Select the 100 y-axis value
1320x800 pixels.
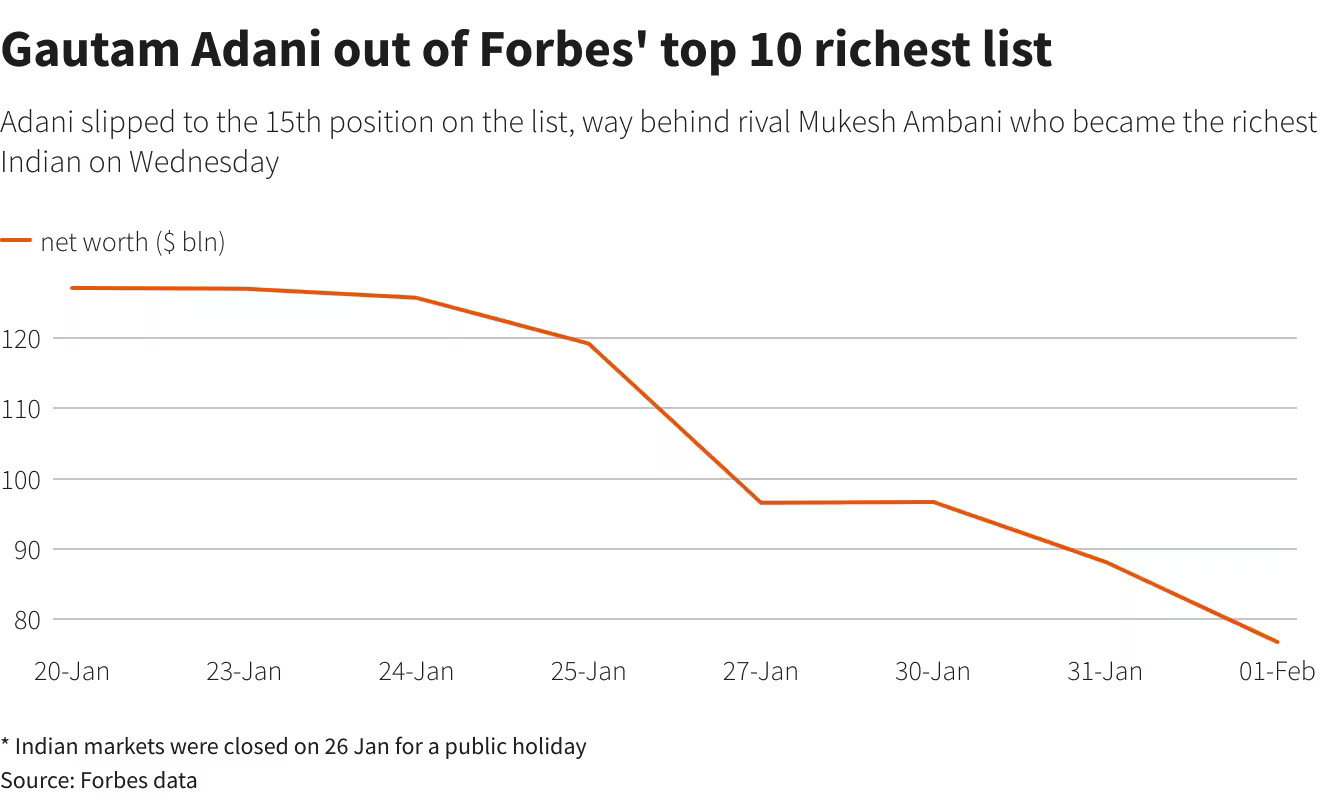point(23,479)
